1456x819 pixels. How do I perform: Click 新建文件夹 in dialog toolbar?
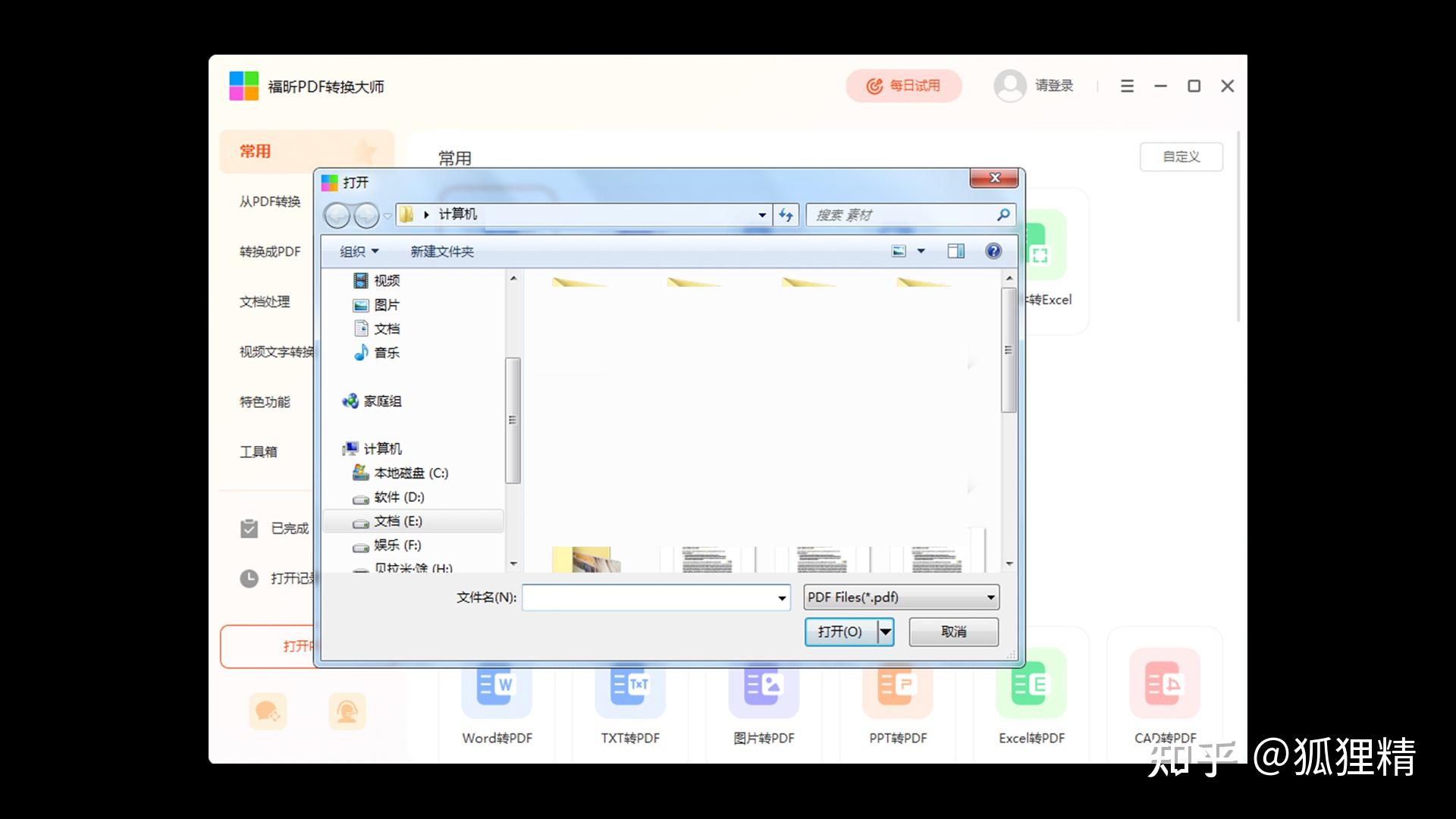coord(442,252)
